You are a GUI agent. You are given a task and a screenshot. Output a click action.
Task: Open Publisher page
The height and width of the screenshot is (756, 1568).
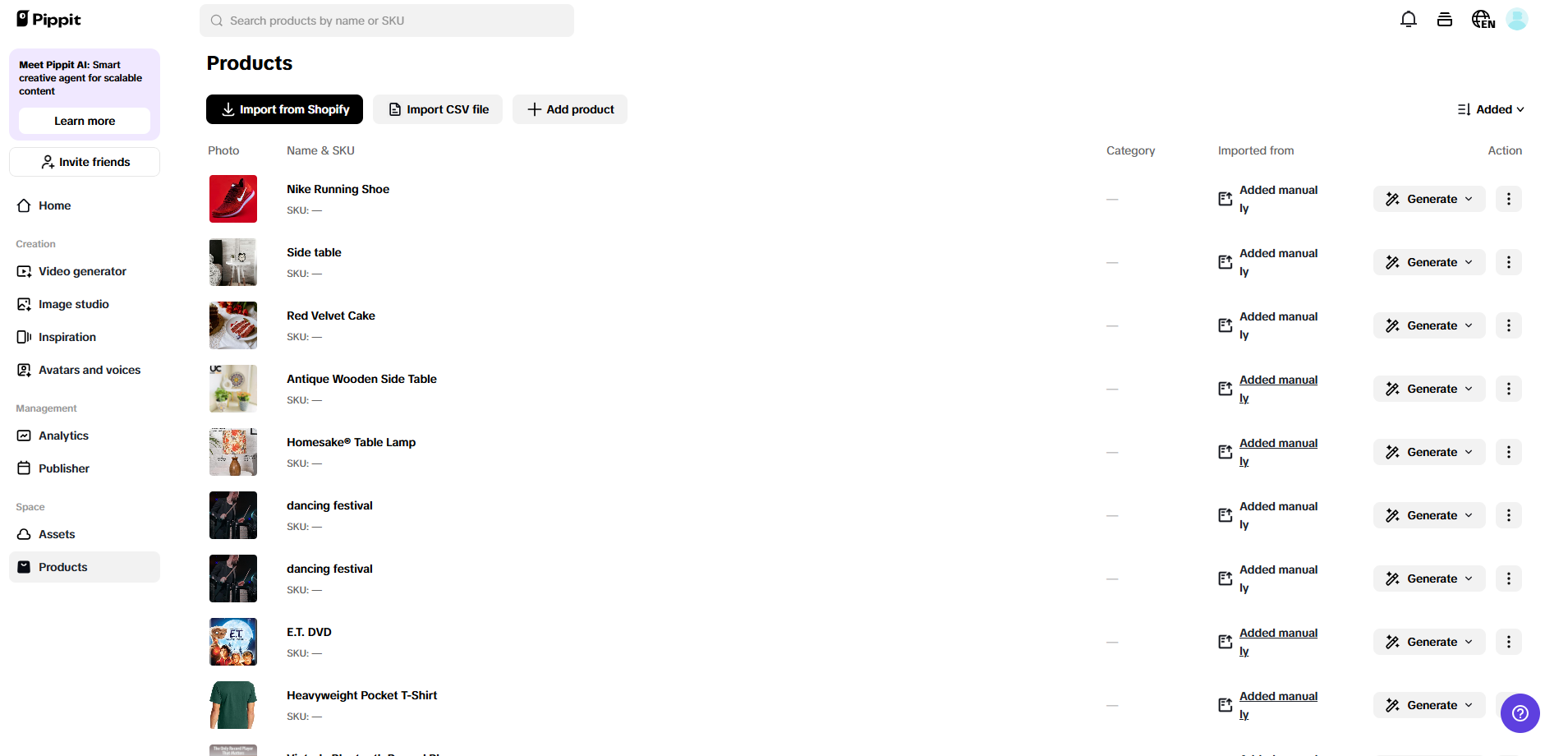[x=85, y=468]
